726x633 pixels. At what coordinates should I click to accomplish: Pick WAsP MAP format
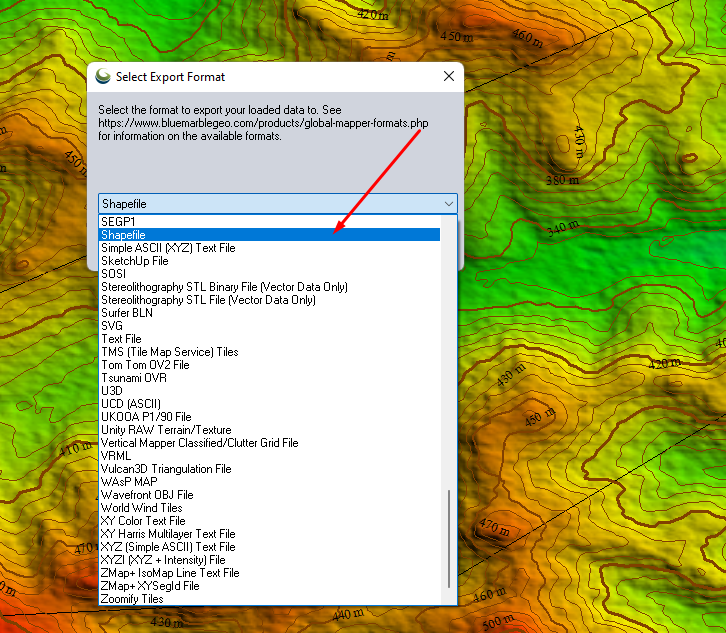(270, 482)
